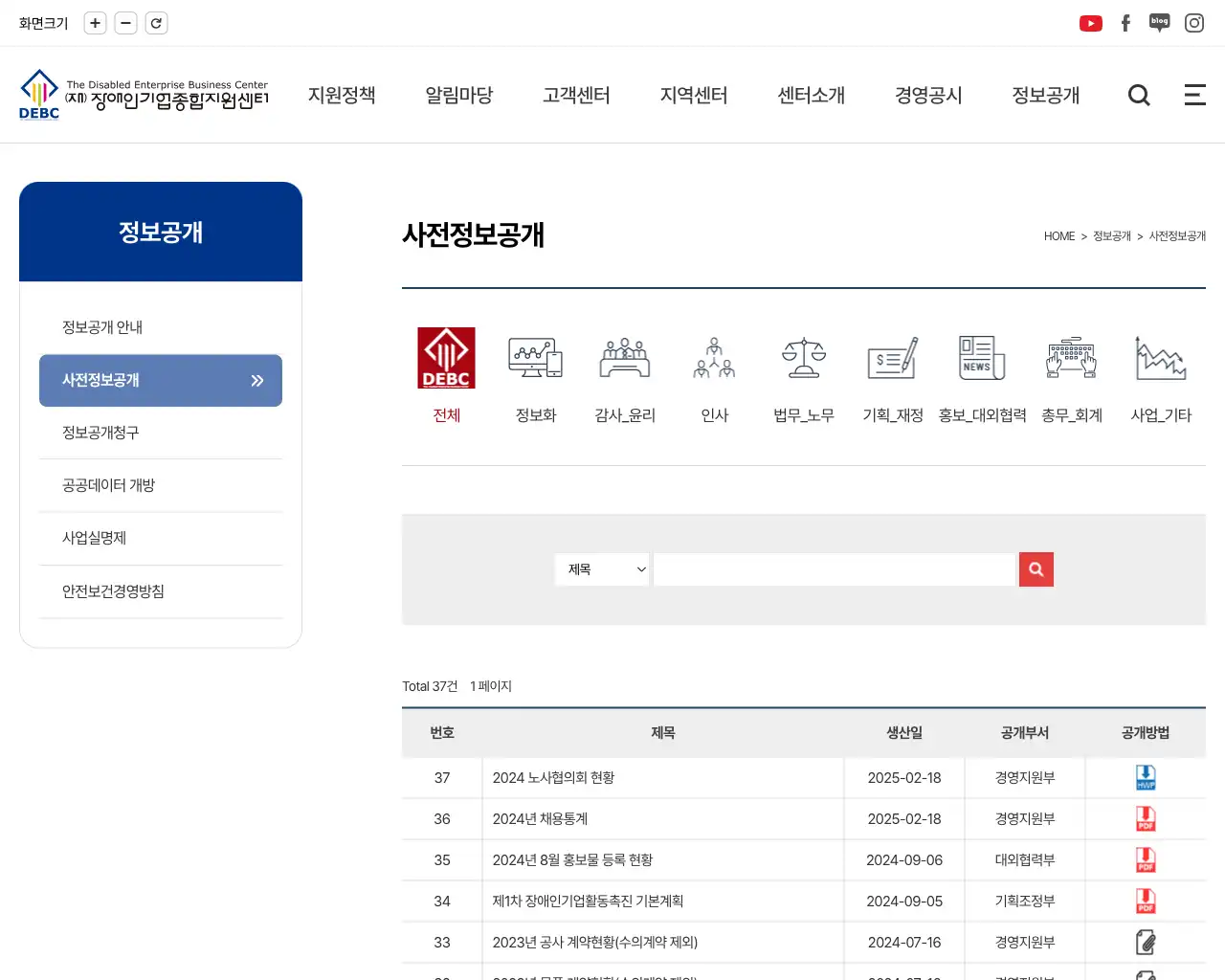The height and width of the screenshot is (980, 1225).
Task: Open the hamburger full menu
Action: coord(1194,95)
